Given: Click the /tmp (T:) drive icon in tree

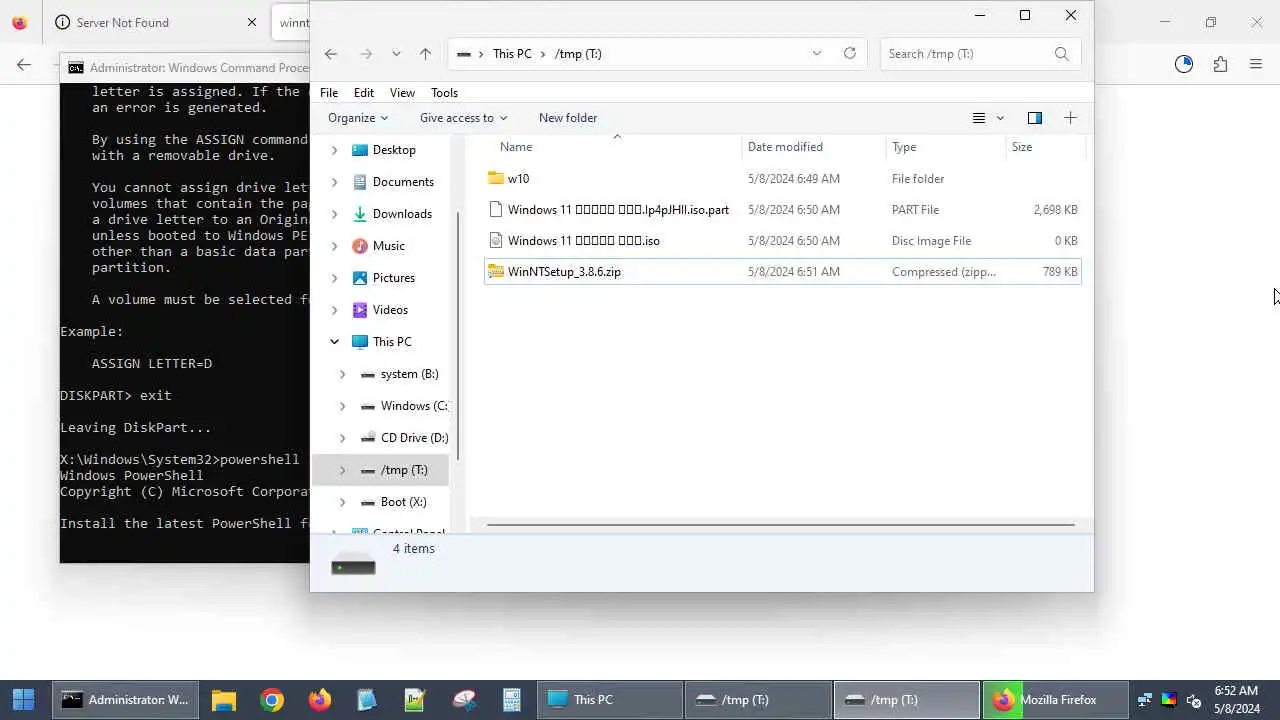Looking at the screenshot, I should point(367,470).
